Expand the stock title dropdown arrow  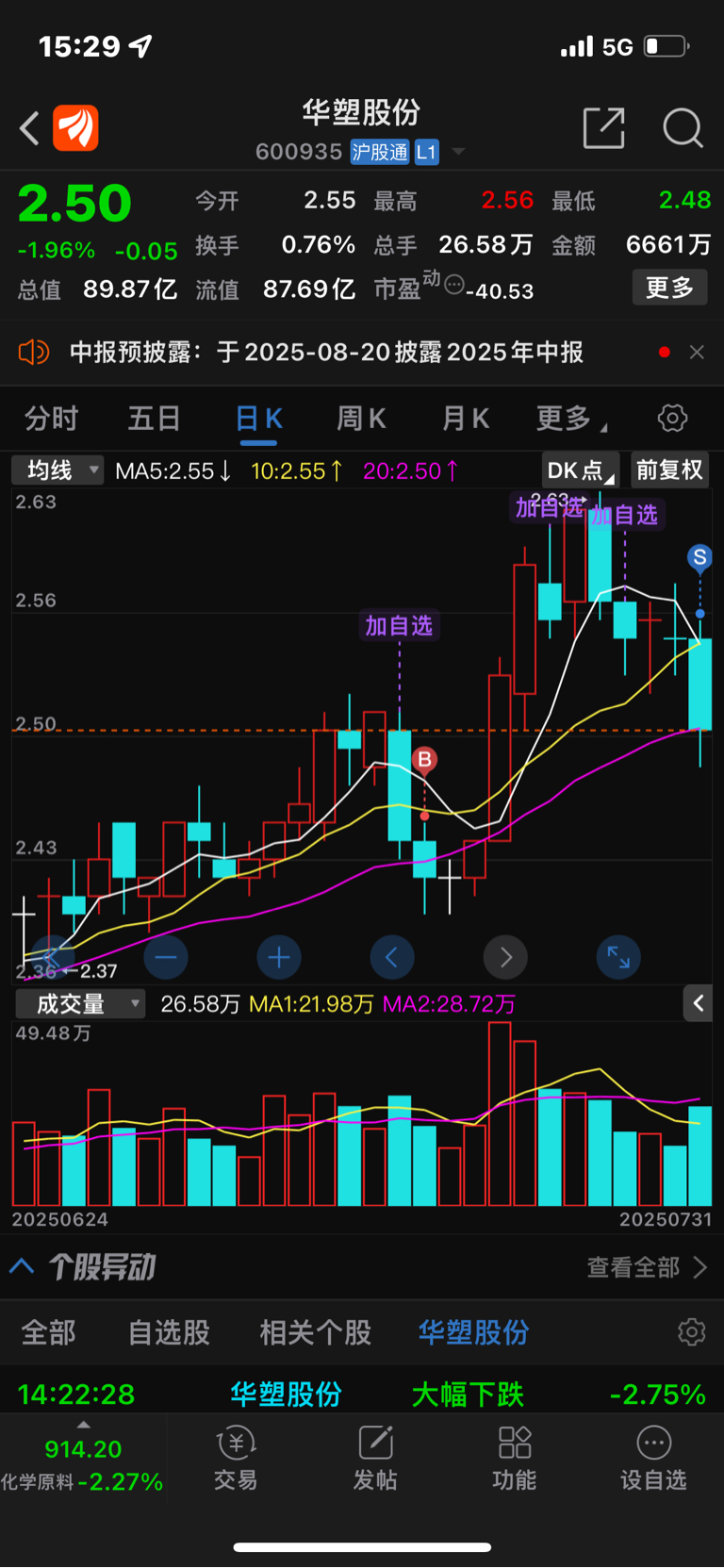[458, 152]
